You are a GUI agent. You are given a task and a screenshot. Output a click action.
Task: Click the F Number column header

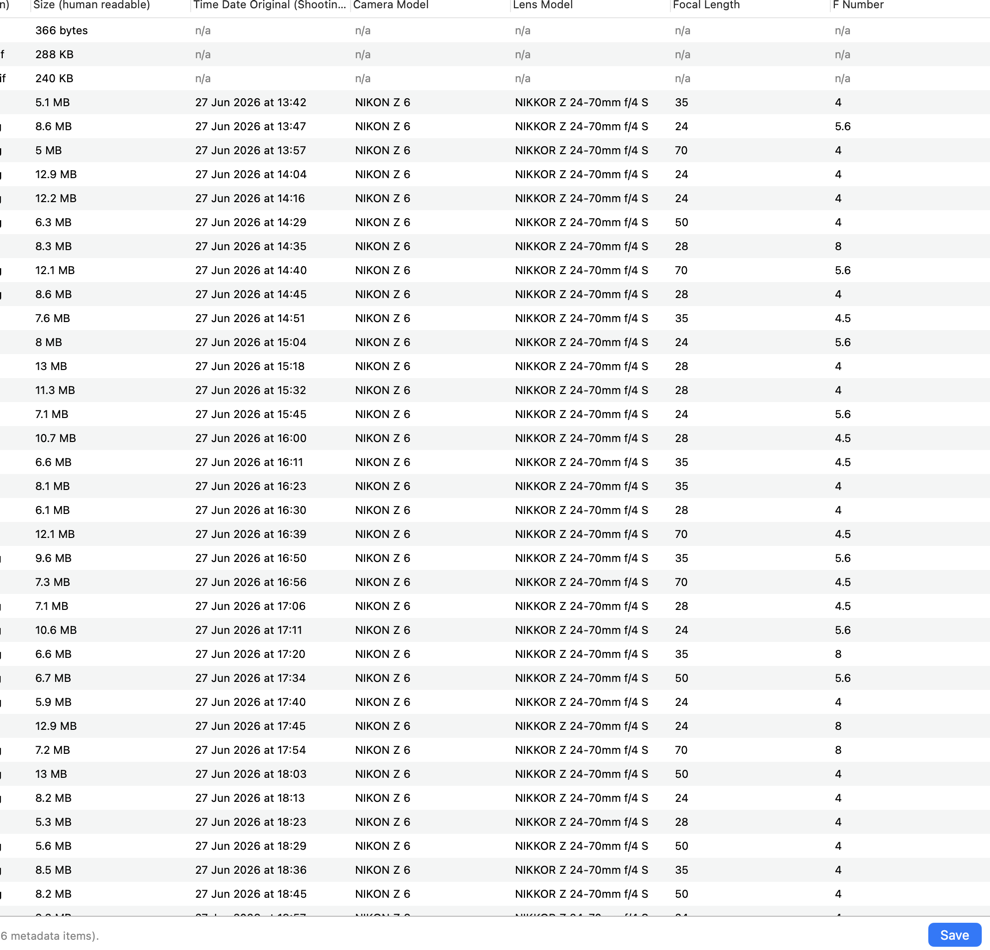point(858,5)
